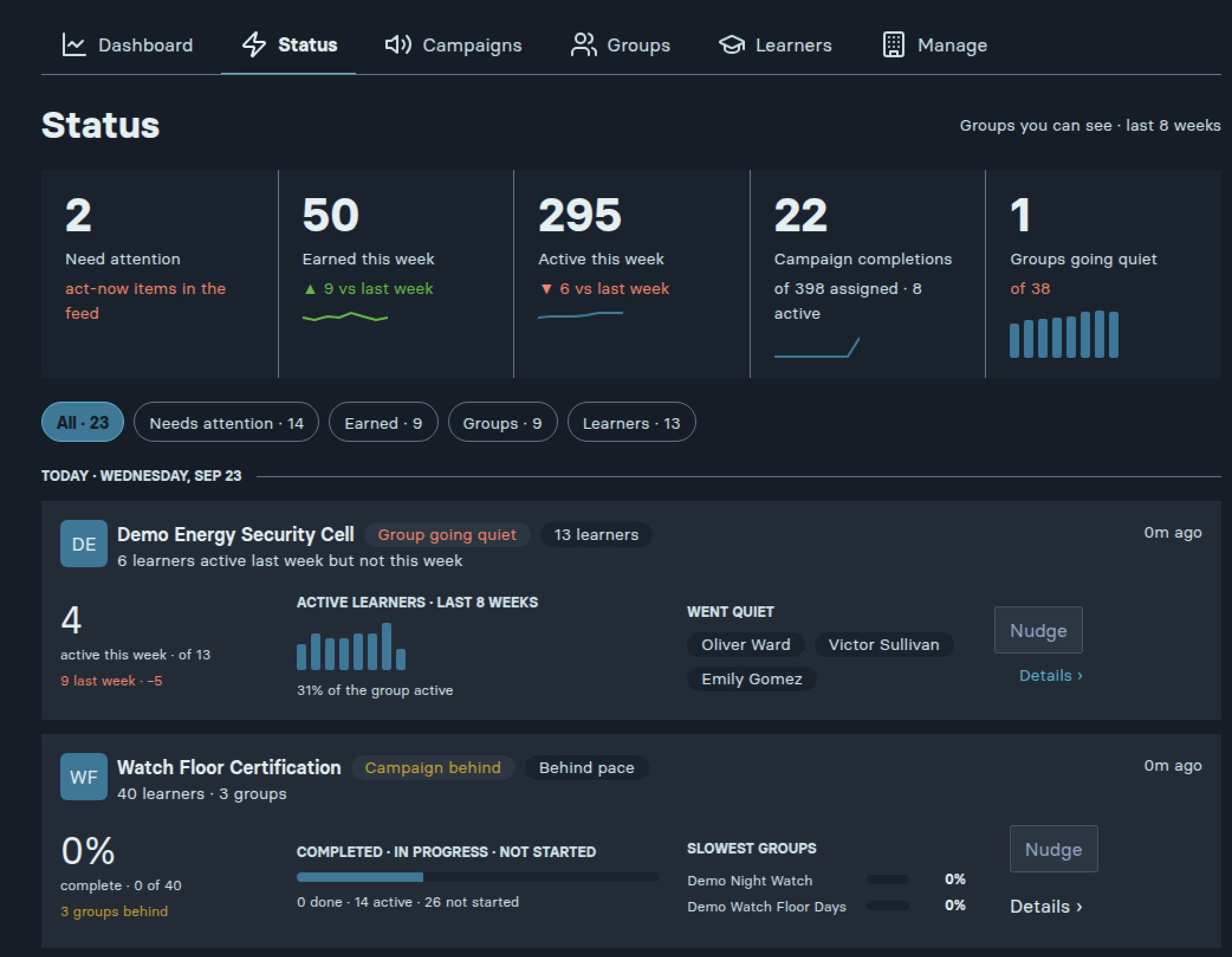This screenshot has height=957, width=1232.
Task: Click the Need attention stat card
Action: [160, 274]
